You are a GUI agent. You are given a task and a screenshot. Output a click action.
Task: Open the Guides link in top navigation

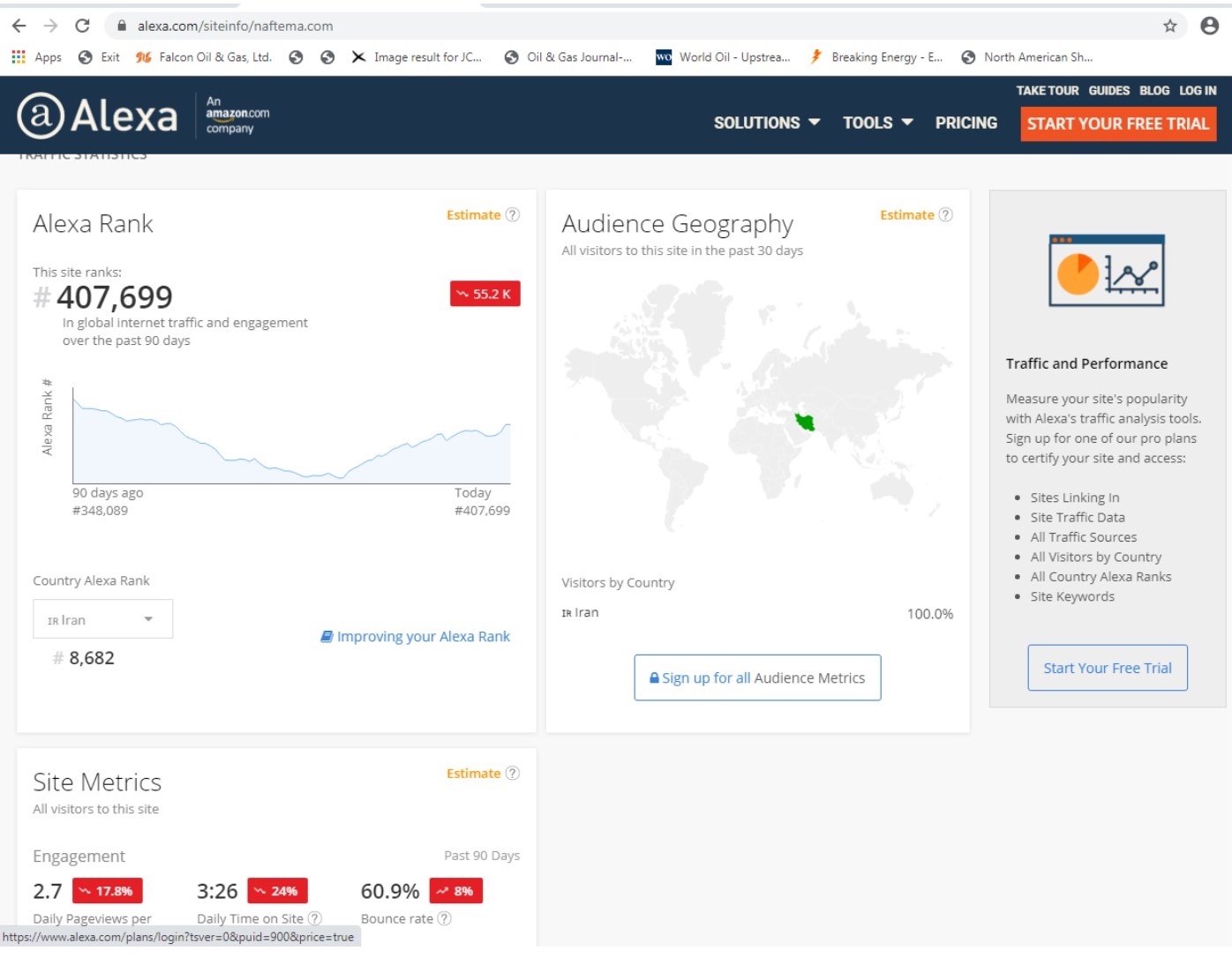pyautogui.click(x=1108, y=91)
